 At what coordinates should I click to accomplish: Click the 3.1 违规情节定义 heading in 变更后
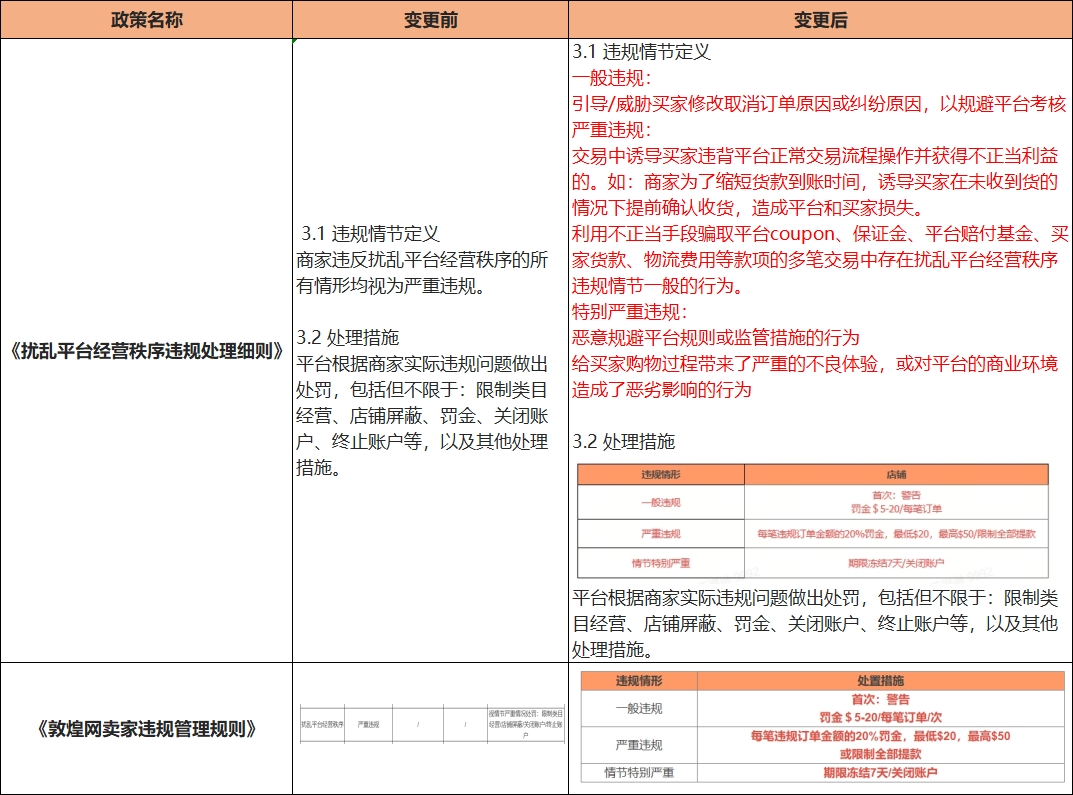[x=641, y=52]
